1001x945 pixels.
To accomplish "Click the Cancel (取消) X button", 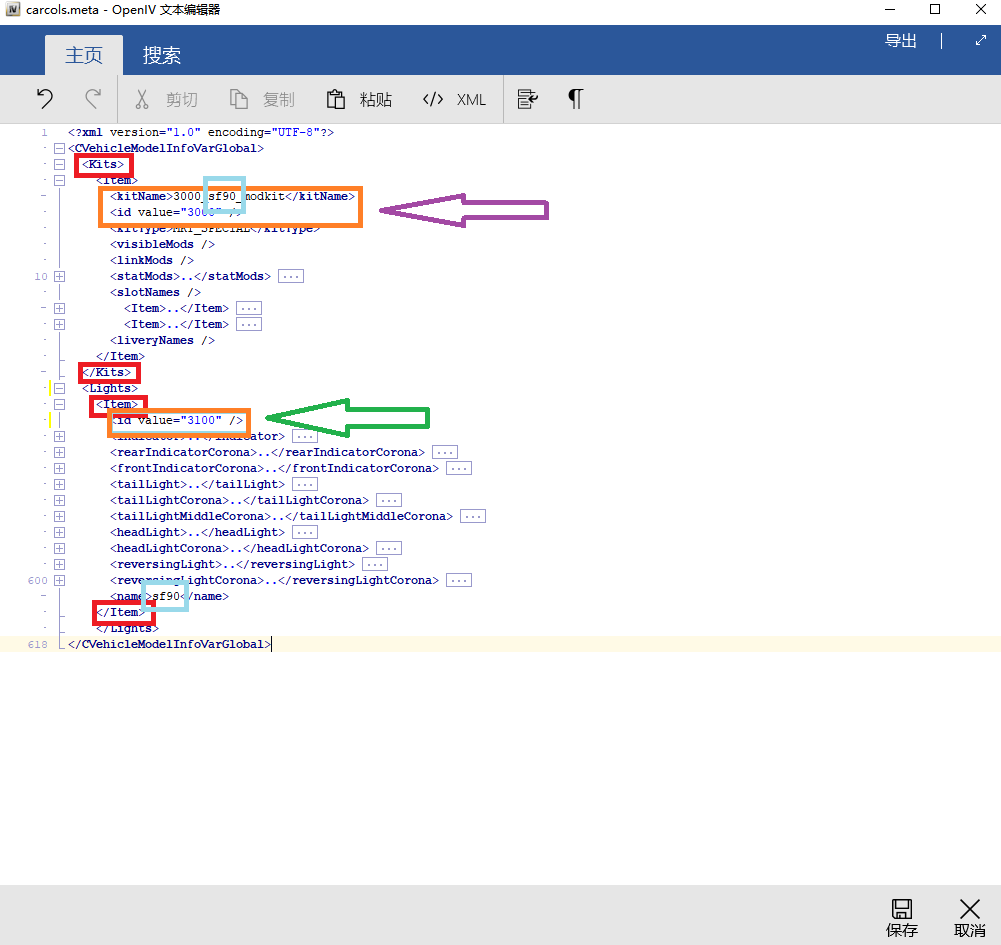I will pos(969,918).
